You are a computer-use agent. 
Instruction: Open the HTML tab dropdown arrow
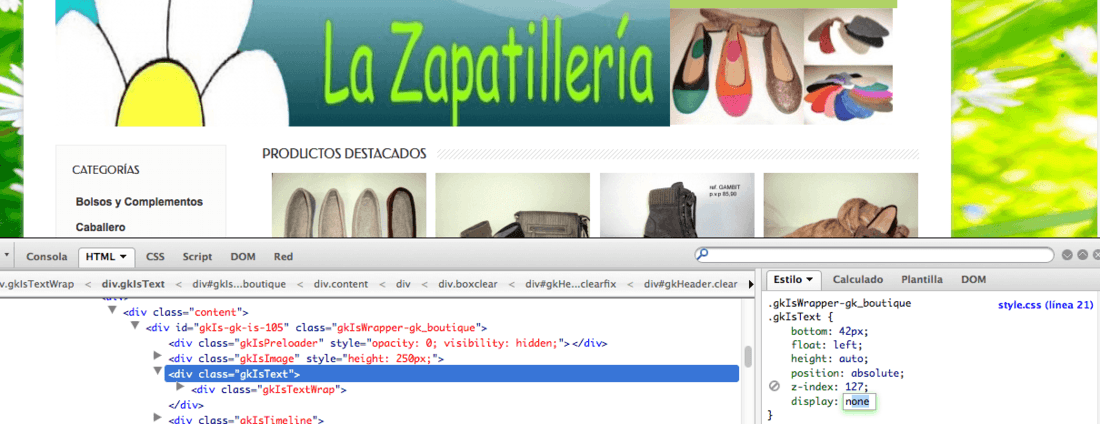(x=123, y=257)
